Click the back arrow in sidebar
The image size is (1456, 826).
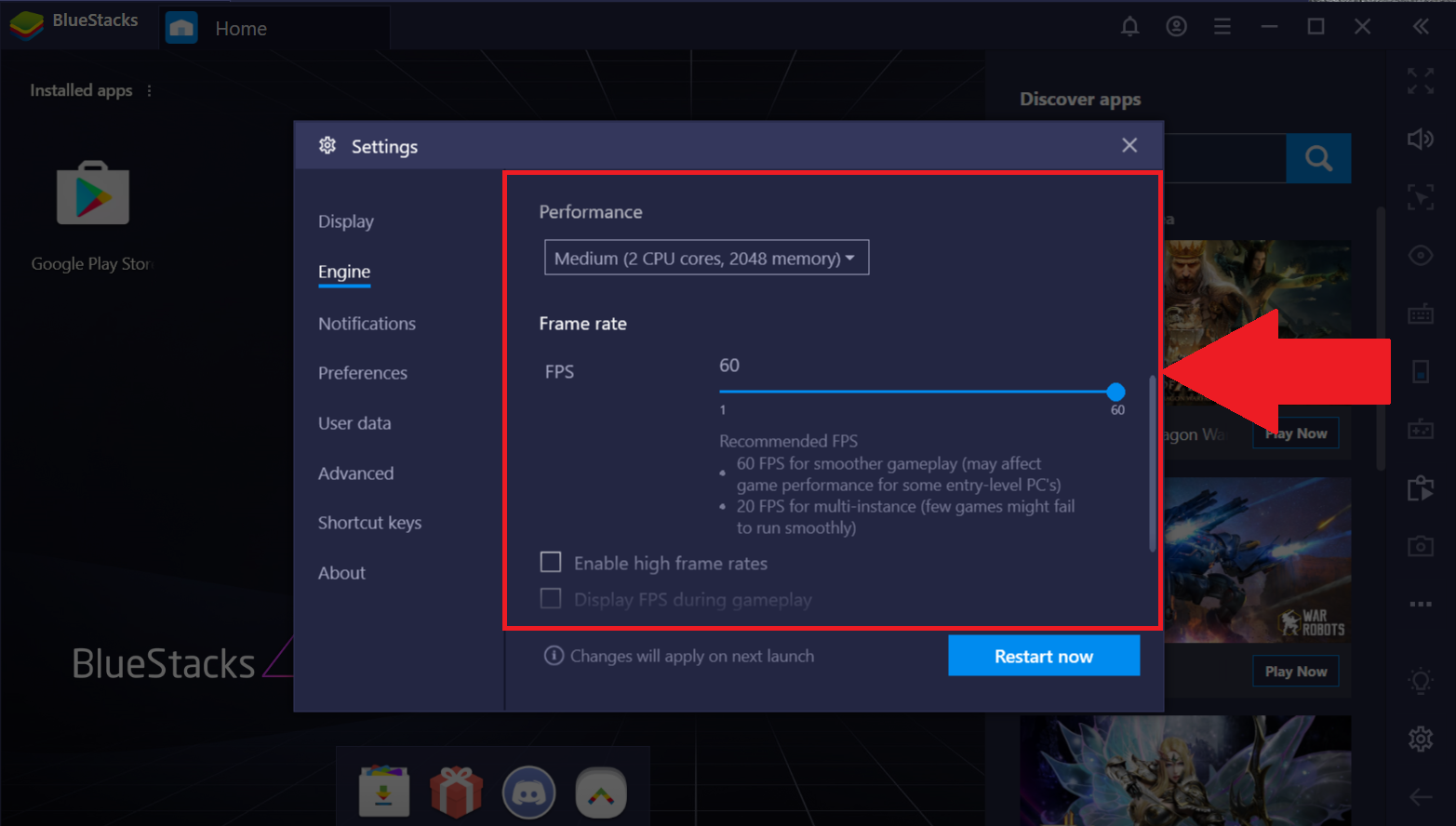coord(1421,796)
